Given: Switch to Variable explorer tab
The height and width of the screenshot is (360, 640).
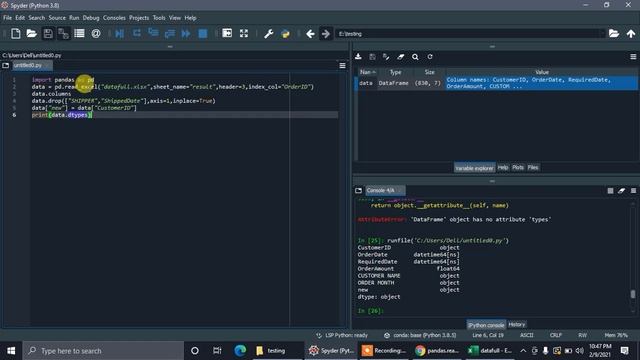Looking at the screenshot, I should click(x=474, y=168).
